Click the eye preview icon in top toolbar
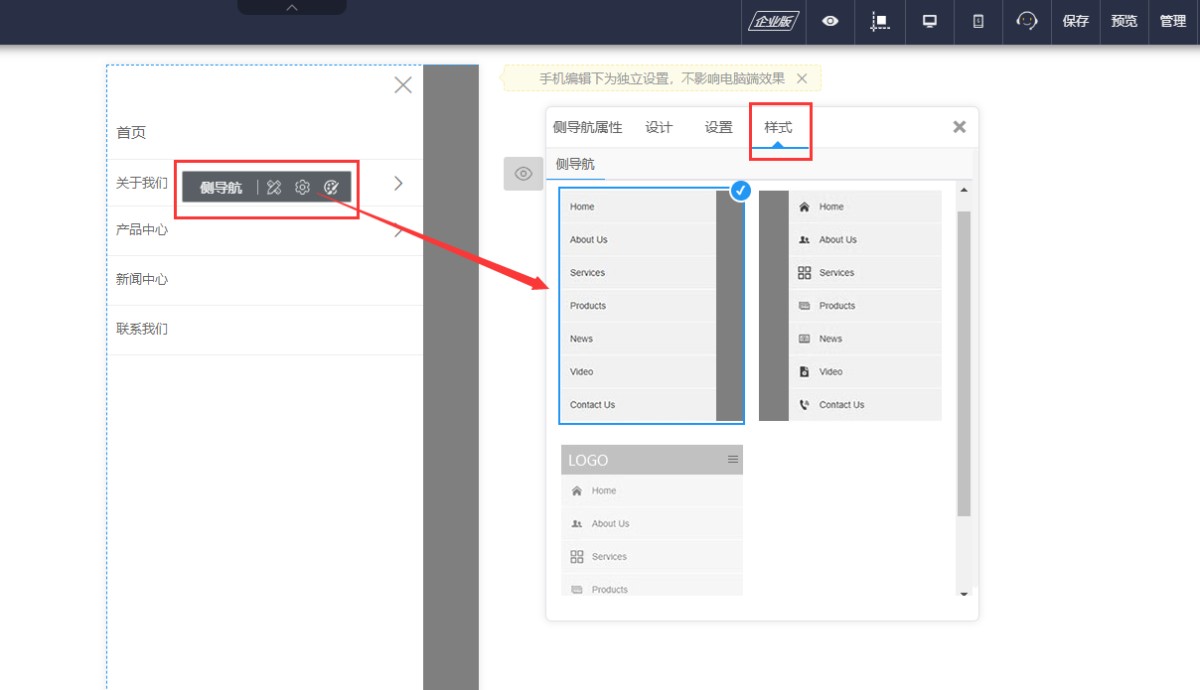Viewport: 1200px width, 690px height. point(830,21)
